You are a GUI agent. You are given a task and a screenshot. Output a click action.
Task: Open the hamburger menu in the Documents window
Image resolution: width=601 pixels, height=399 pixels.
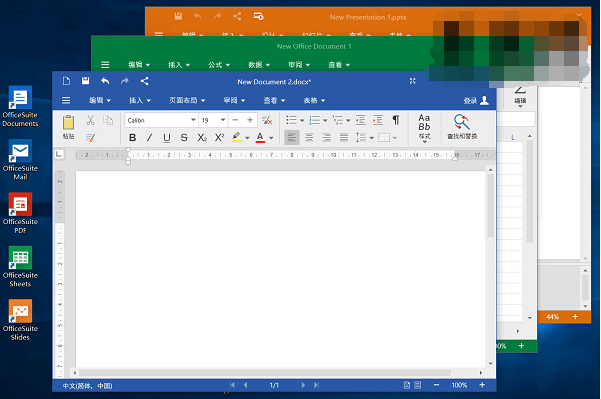point(66,100)
